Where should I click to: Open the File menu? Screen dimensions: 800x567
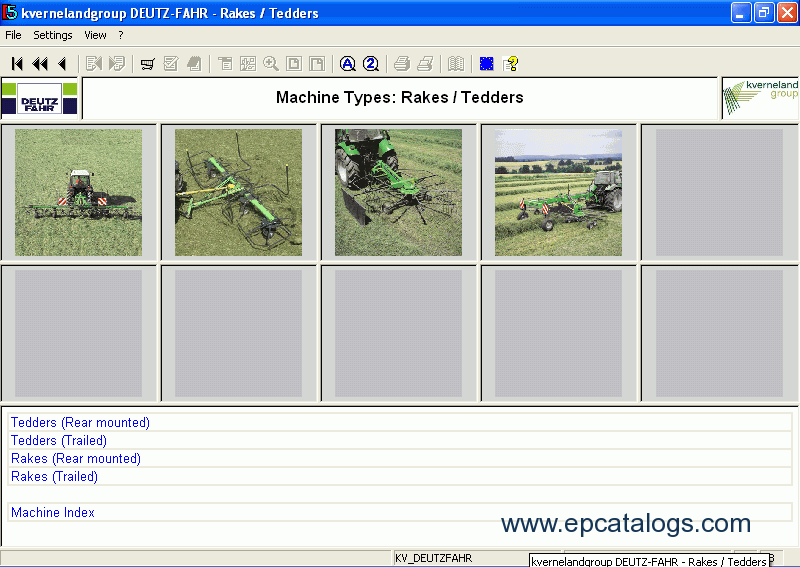[13, 35]
